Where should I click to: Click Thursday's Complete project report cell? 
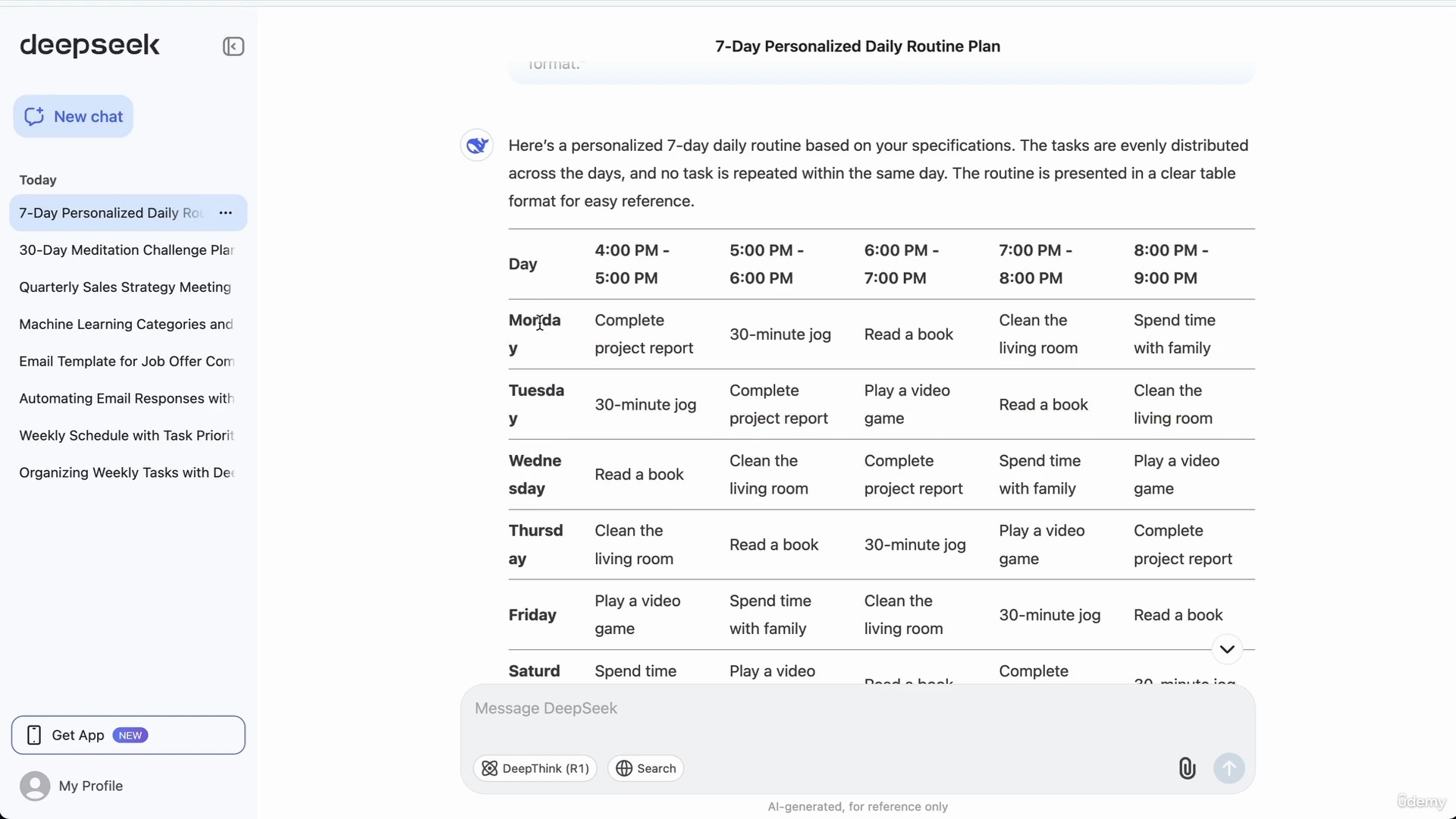1183,545
